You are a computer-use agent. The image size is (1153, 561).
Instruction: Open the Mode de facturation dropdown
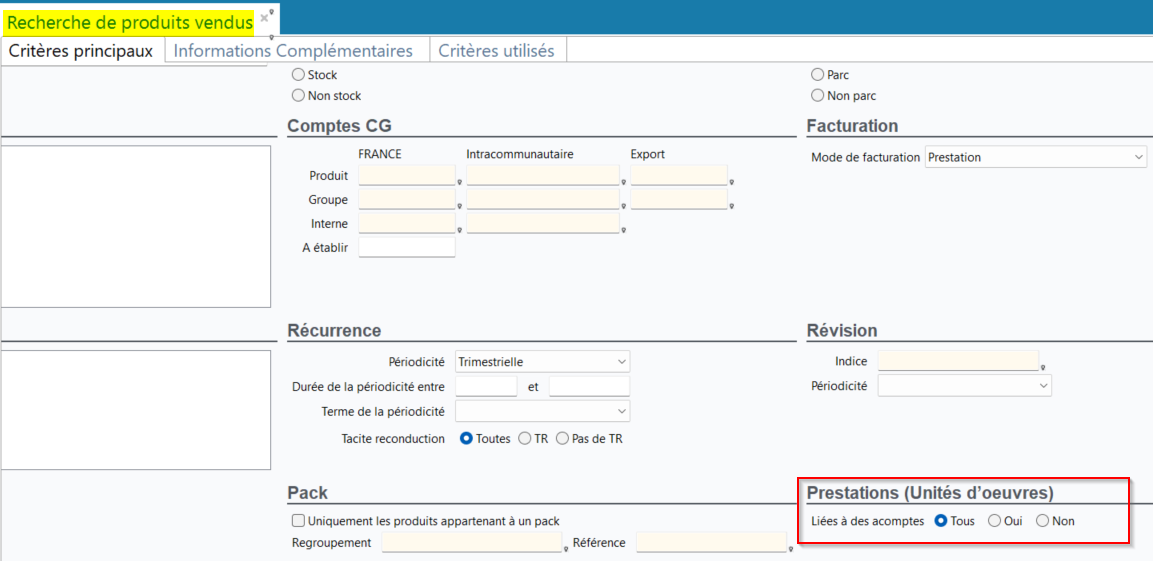pos(1035,157)
